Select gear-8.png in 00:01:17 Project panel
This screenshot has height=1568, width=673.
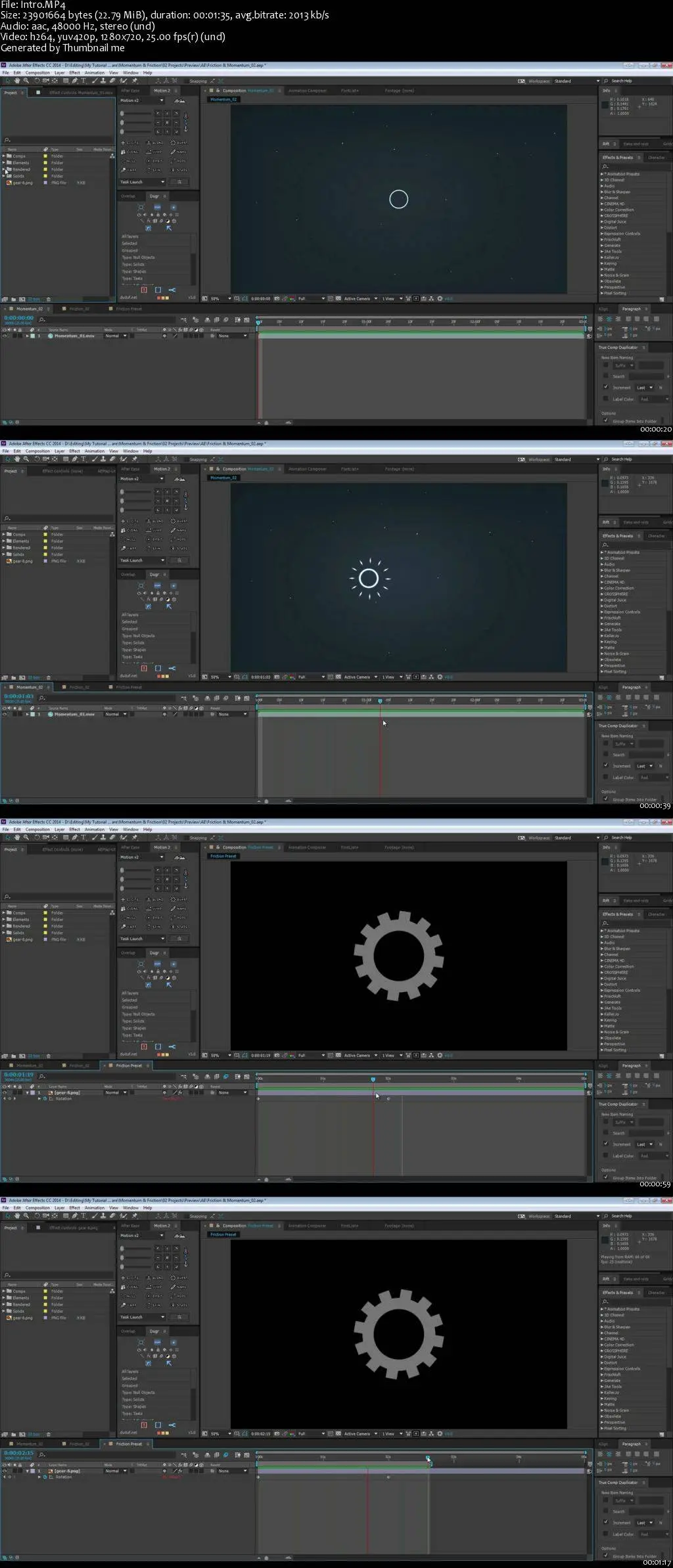[x=23, y=1318]
